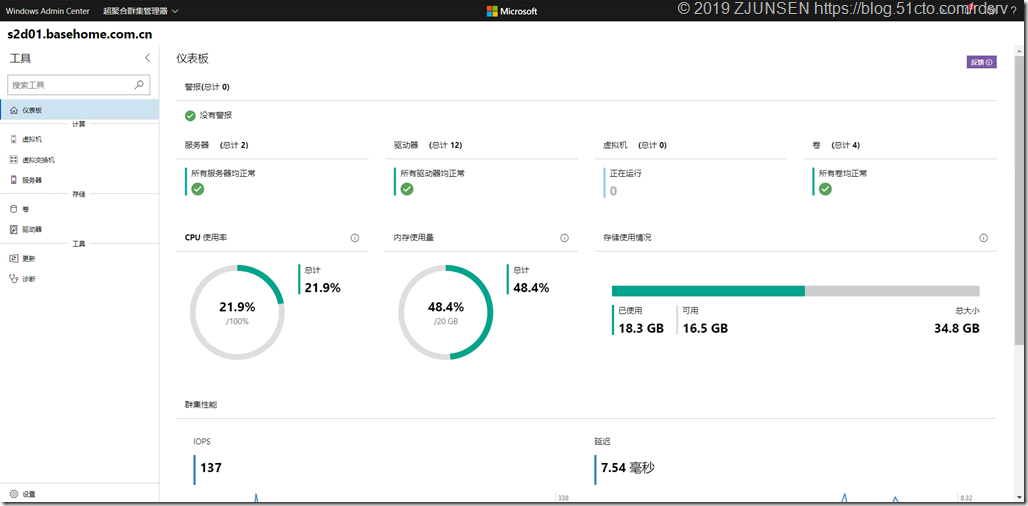Viewport: 1028px width, 506px height.
Task: Click the 18.3 GB used value
Action: tap(641, 328)
